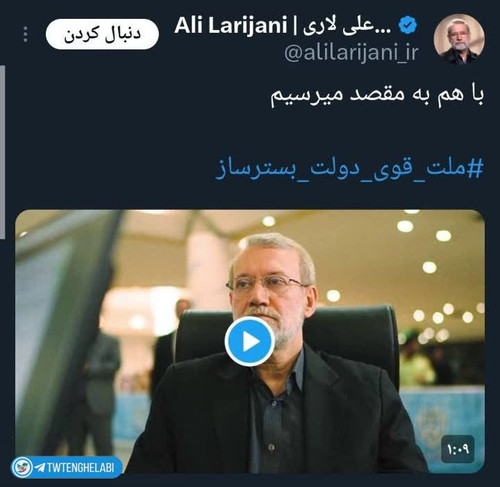Screen dimensions: 500x487
Task: Click the gray scrollbar at left edge
Action: (x=2, y=152)
